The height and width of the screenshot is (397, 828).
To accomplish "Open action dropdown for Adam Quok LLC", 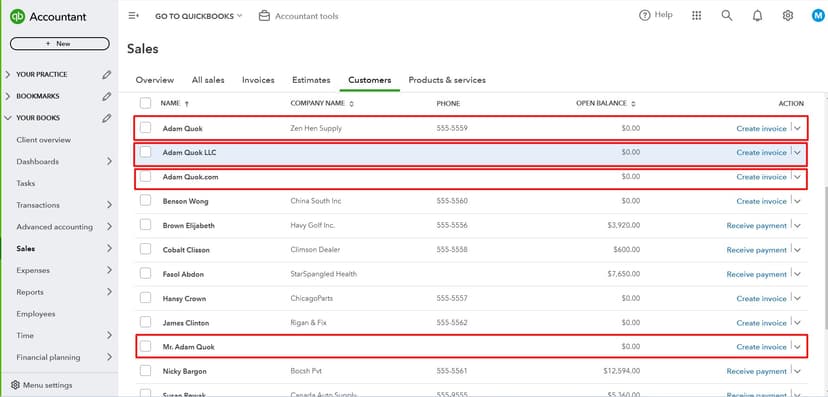I will coord(797,153).
